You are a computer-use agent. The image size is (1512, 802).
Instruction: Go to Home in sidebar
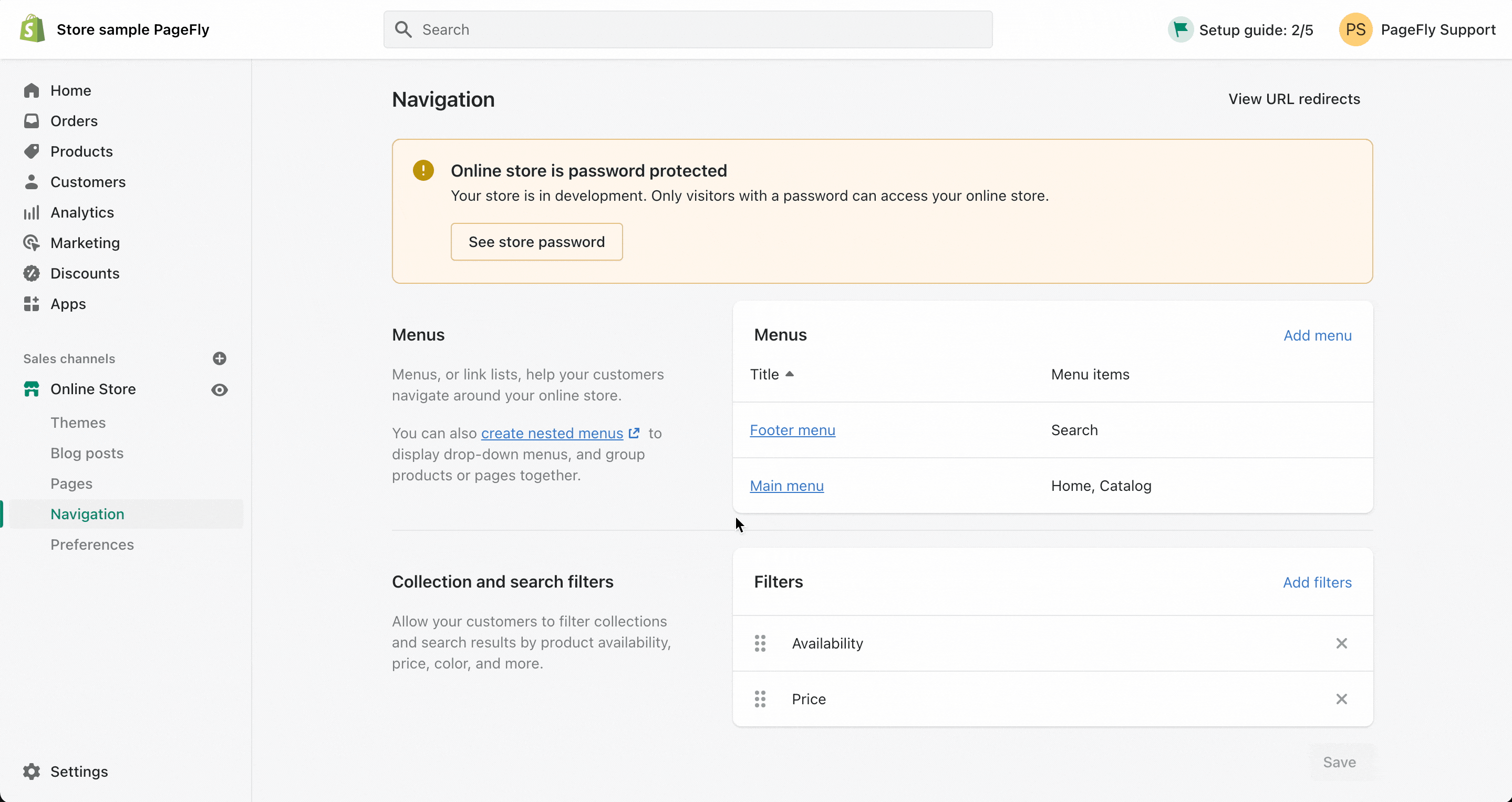point(71,90)
